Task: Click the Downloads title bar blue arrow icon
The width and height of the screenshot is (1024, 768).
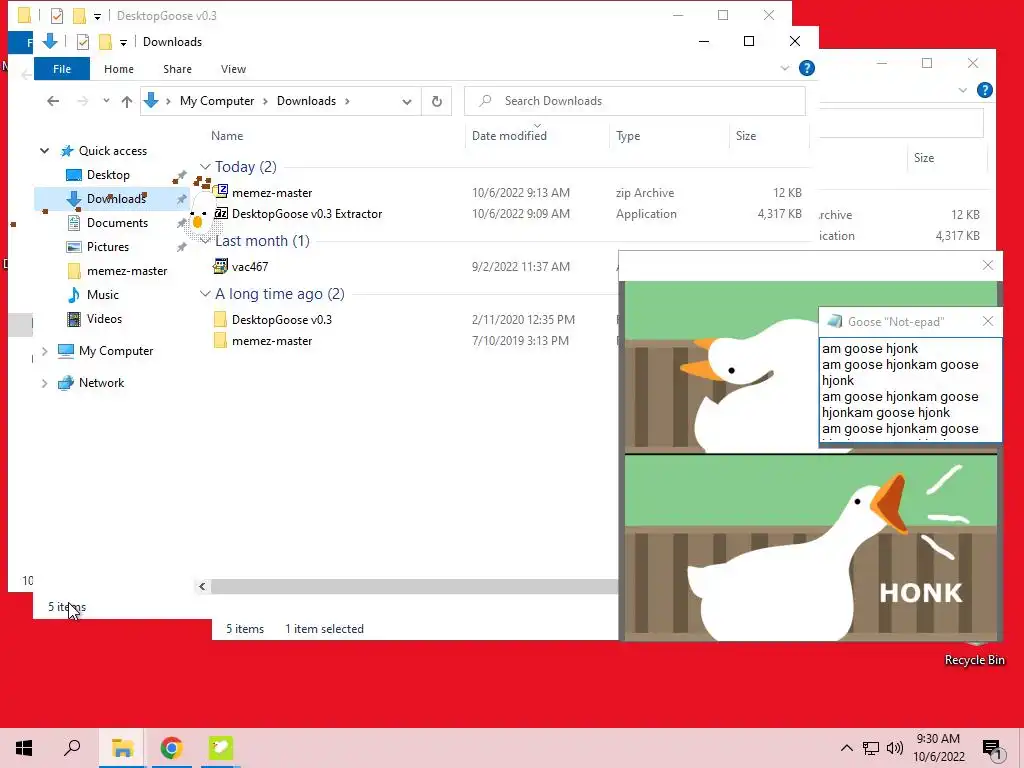Action: pyautogui.click(x=50, y=41)
